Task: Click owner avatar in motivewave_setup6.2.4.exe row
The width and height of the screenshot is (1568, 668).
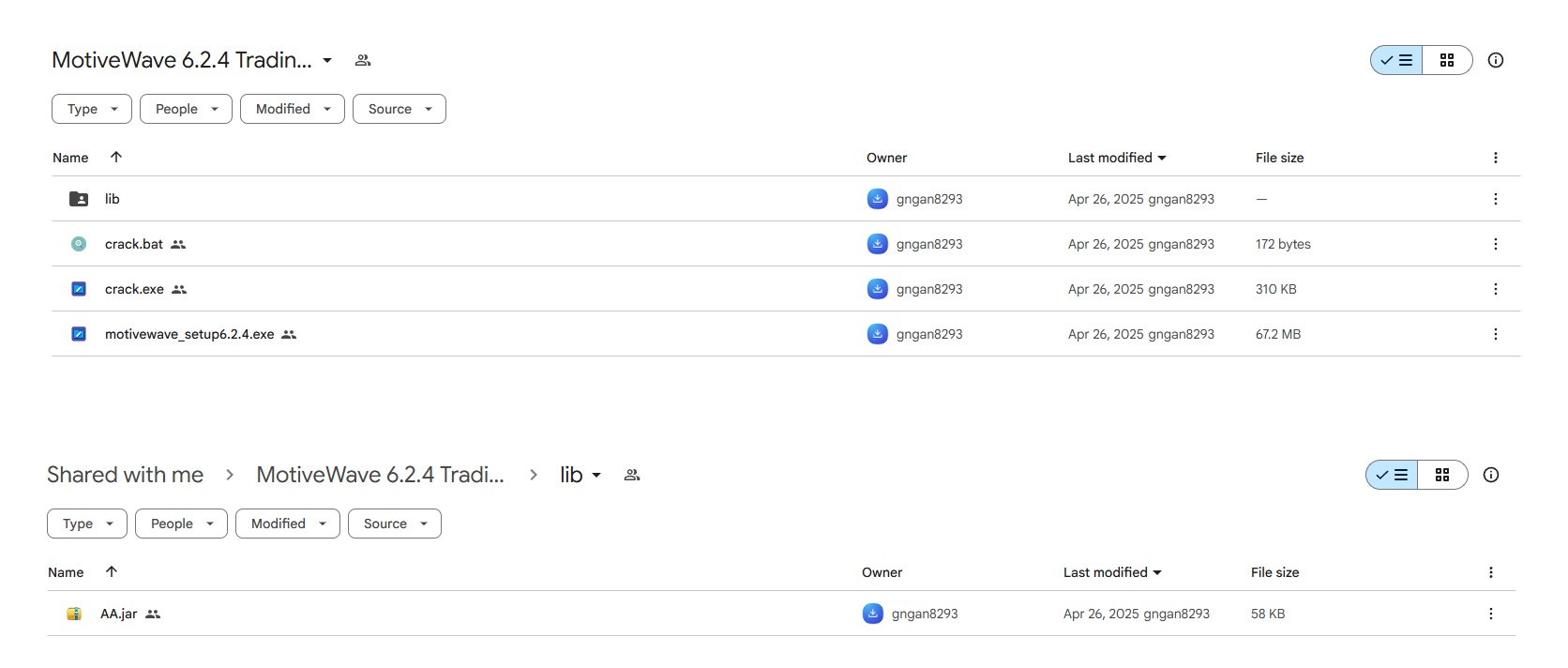Action: [877, 334]
